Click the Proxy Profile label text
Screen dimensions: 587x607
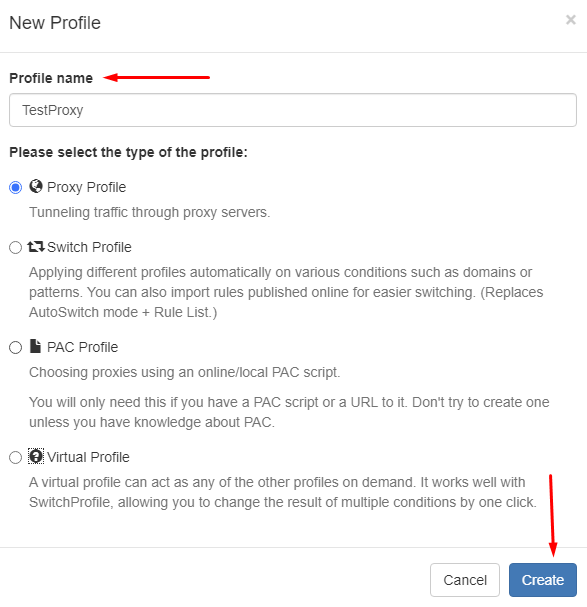tap(86, 187)
